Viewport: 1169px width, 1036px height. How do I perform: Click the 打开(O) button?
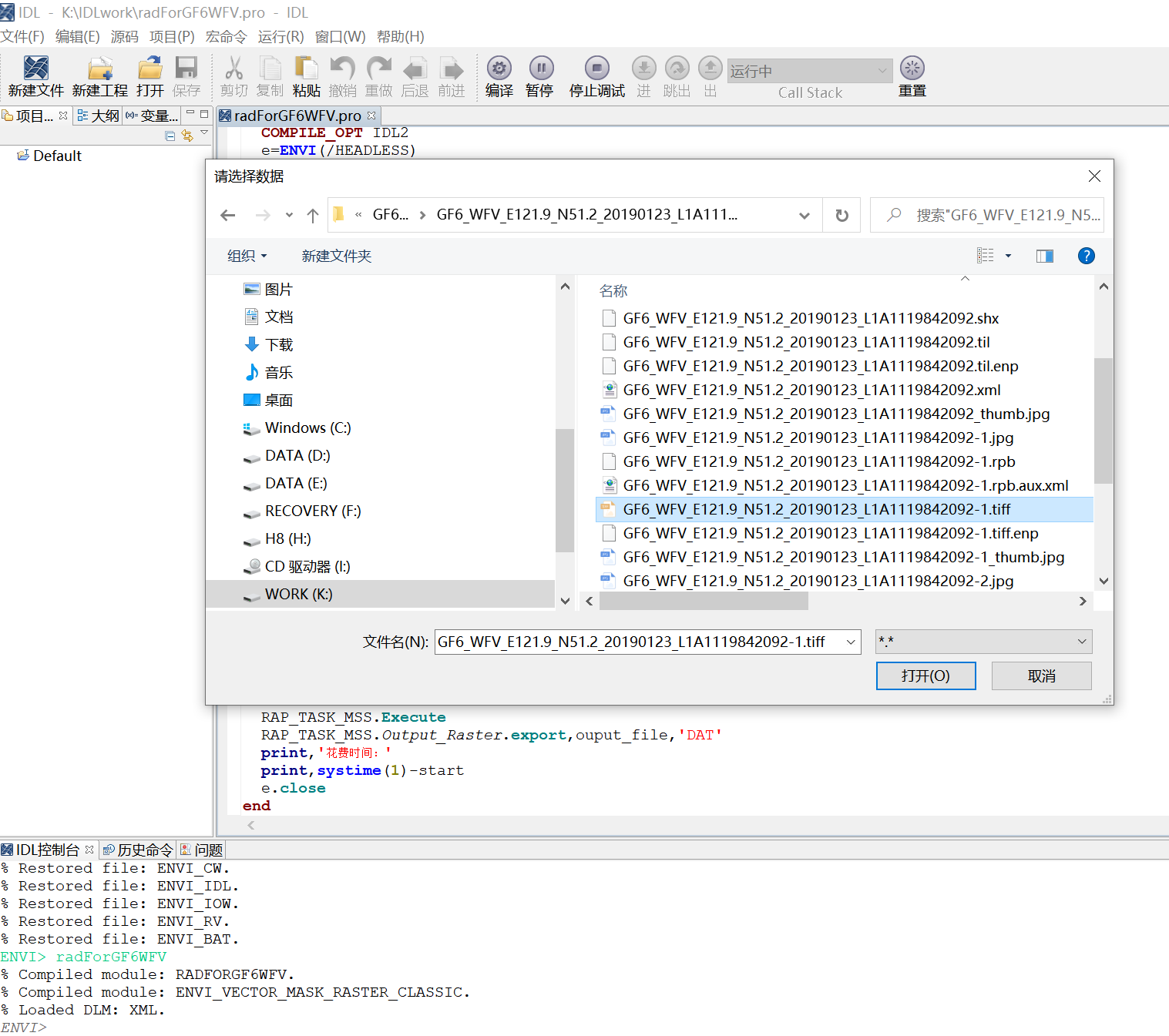pyautogui.click(x=925, y=676)
